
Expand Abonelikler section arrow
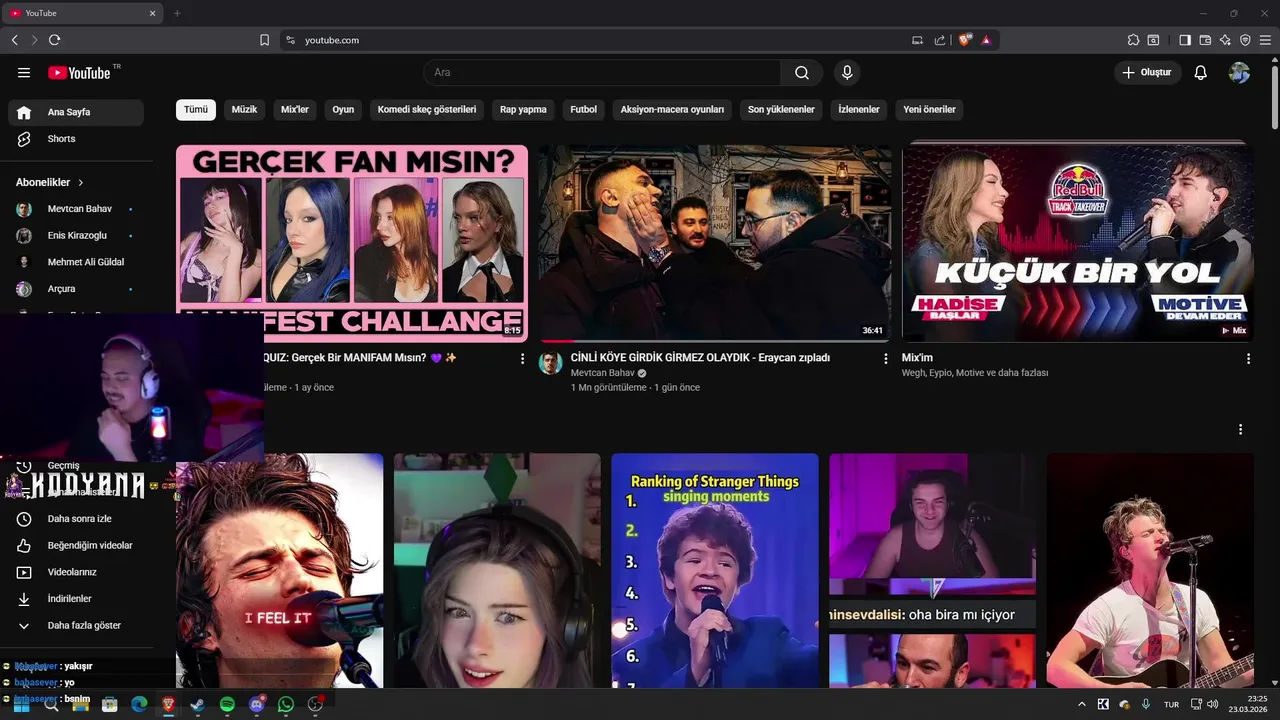(x=81, y=183)
